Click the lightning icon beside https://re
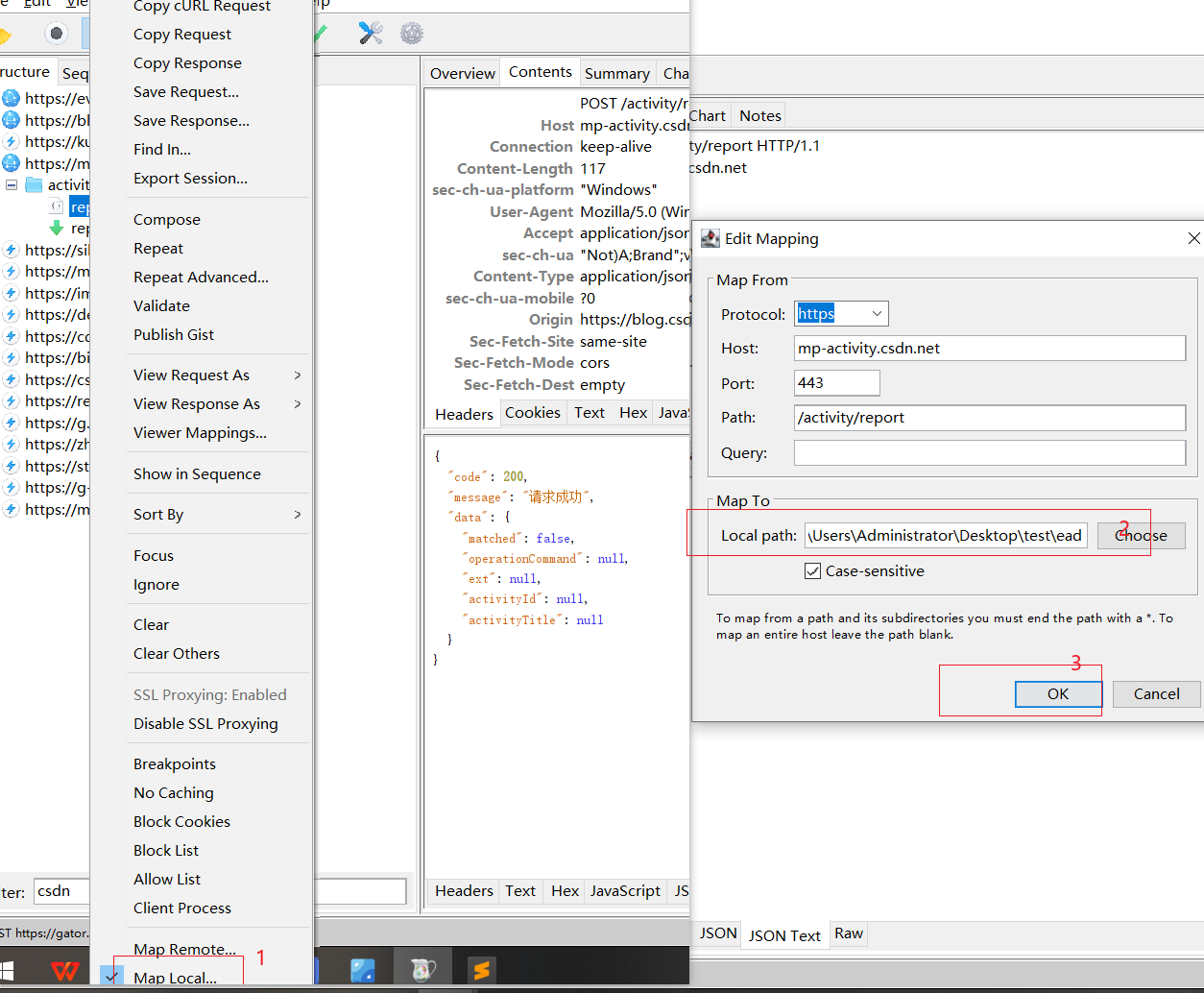The image size is (1204, 993). pyautogui.click(x=11, y=400)
